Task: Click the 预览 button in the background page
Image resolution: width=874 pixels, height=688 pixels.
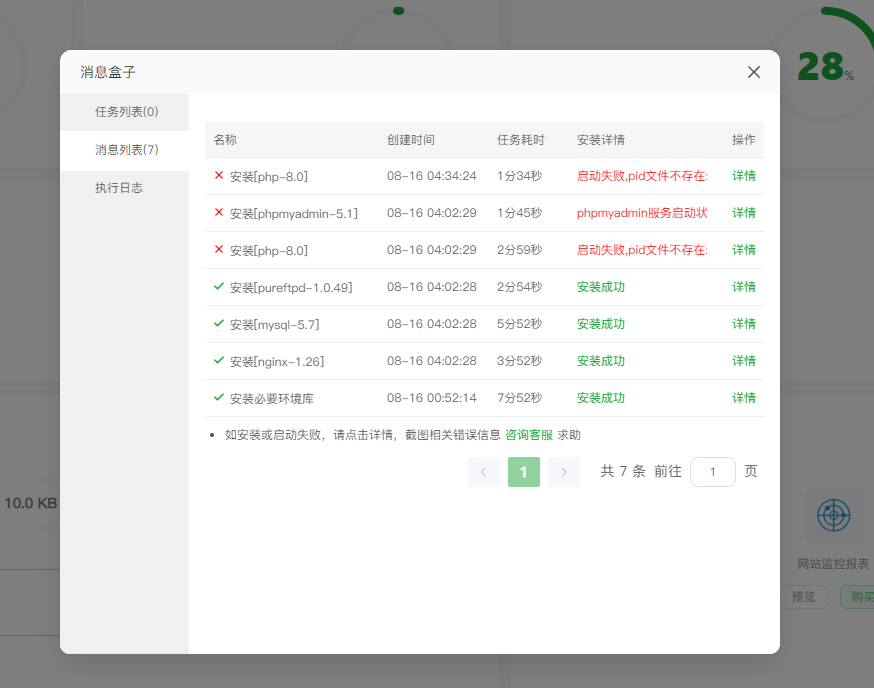Action: (803, 597)
